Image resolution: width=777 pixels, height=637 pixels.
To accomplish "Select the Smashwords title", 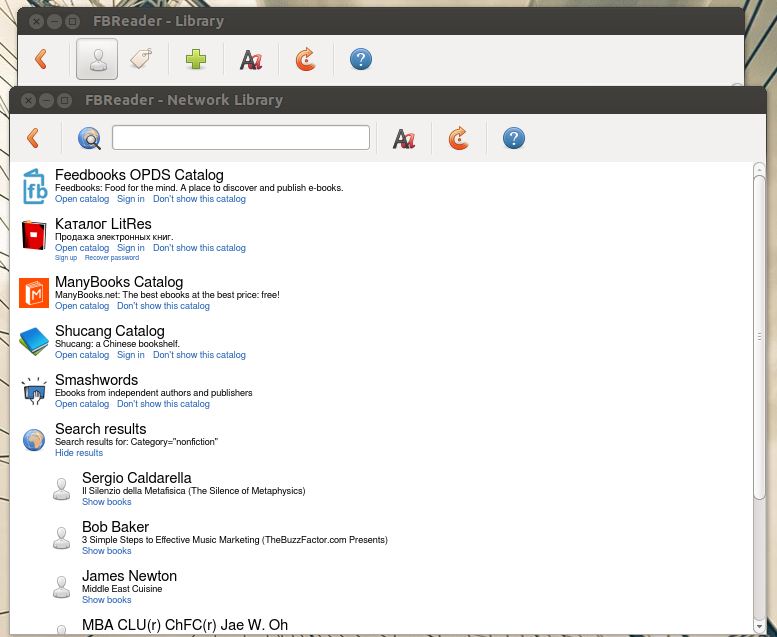I will click(96, 380).
